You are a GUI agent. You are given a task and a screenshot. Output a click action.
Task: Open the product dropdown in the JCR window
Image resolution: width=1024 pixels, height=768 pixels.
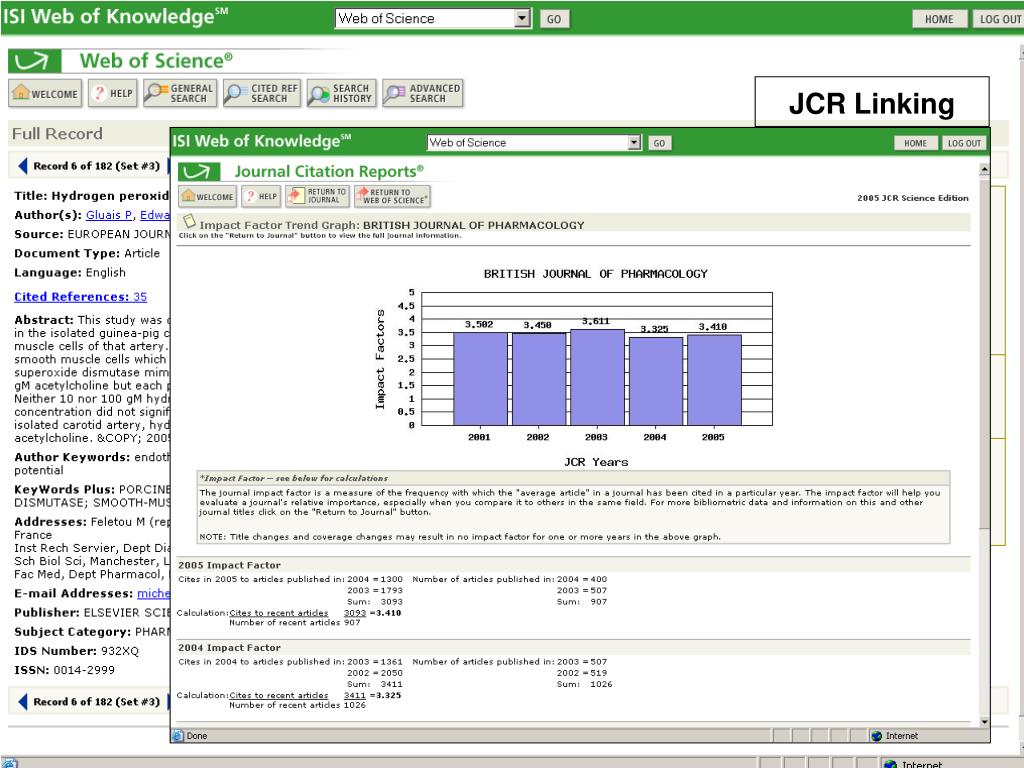[634, 142]
